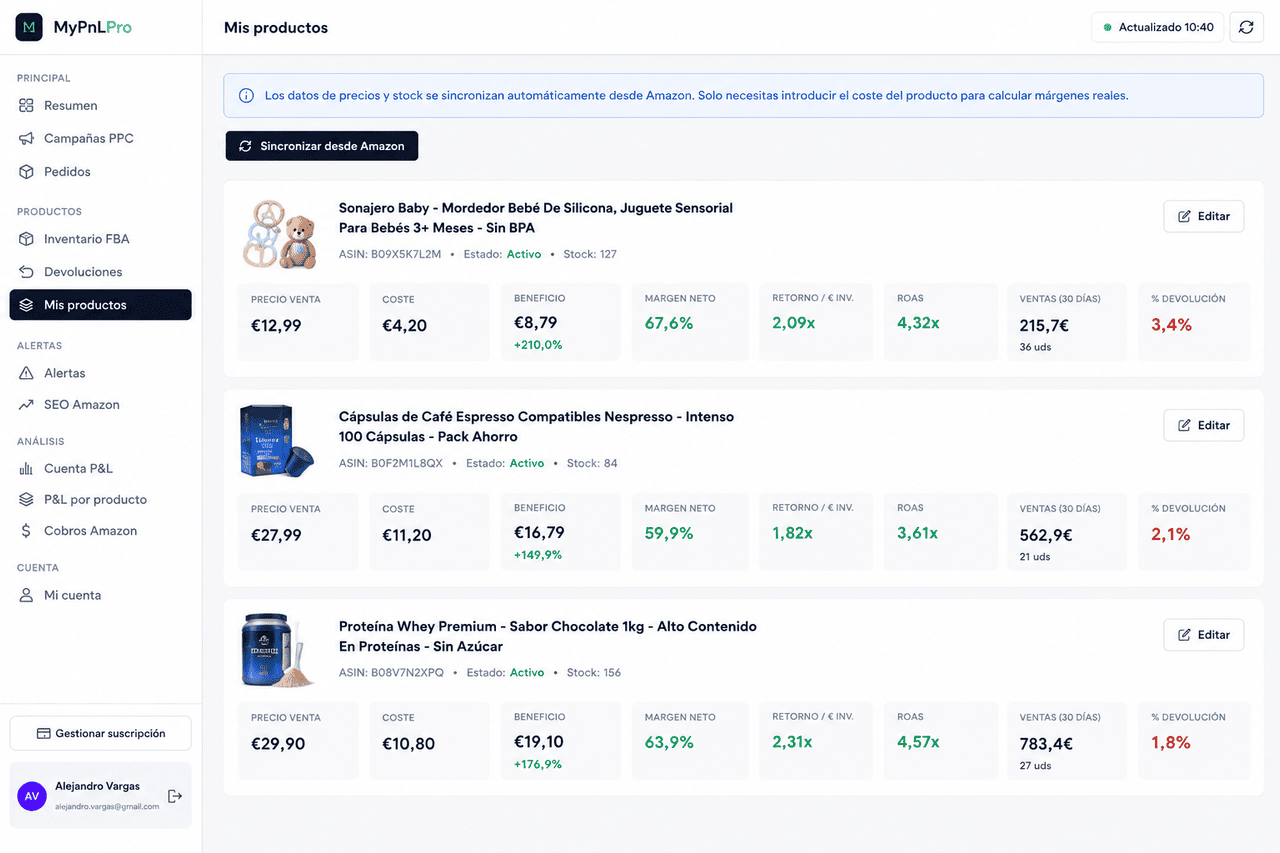Click the Cuenta P&L bar chart icon
The width and height of the screenshot is (1280, 853).
(27, 468)
